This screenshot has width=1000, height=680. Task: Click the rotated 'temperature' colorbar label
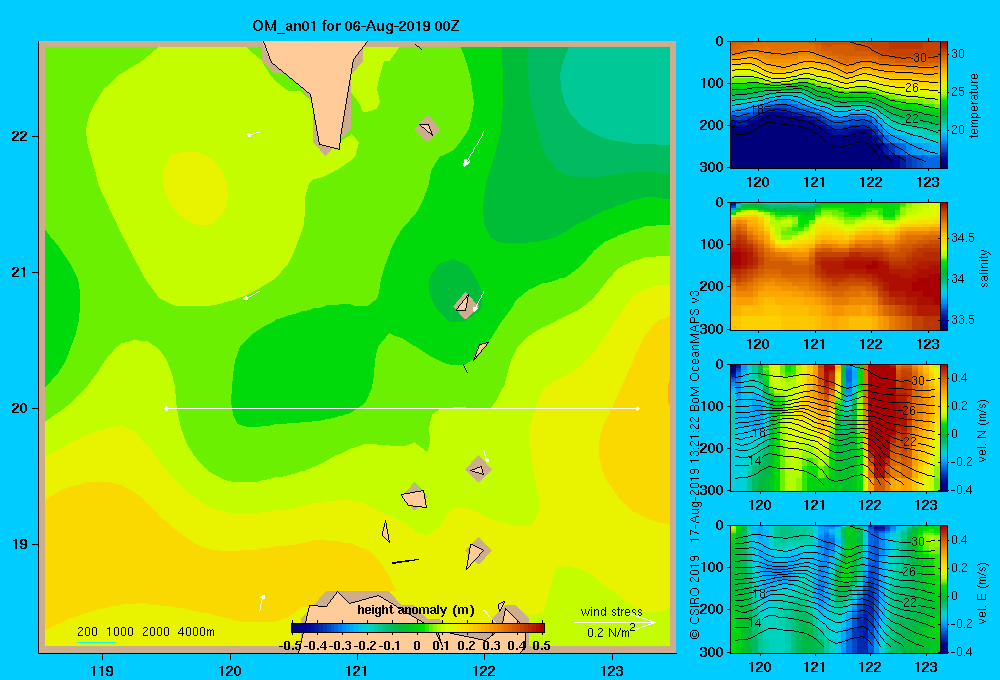(x=974, y=105)
